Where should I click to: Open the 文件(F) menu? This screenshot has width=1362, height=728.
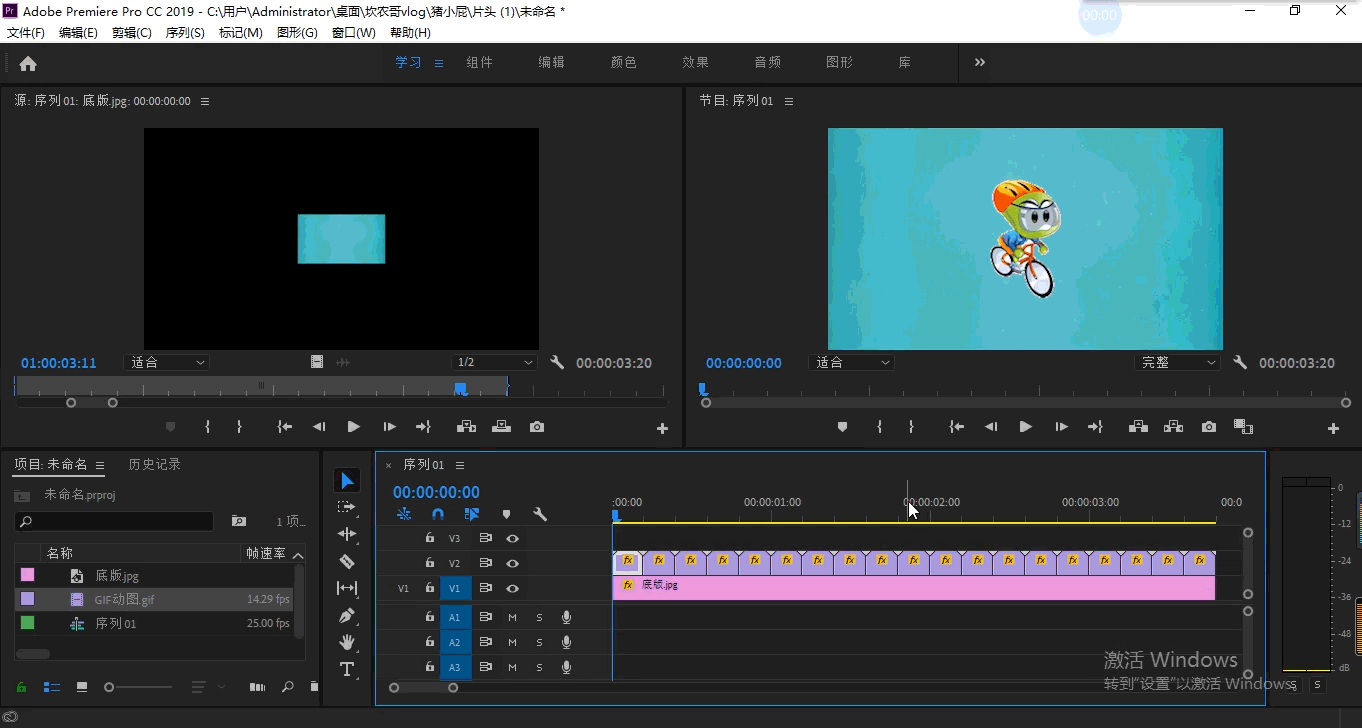[26, 33]
